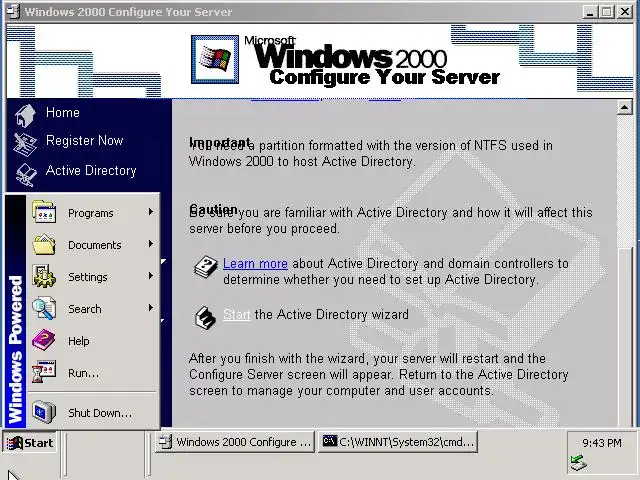Switch to Windows 2000 Configure taskbar button
This screenshot has width=640, height=480.
235,442
